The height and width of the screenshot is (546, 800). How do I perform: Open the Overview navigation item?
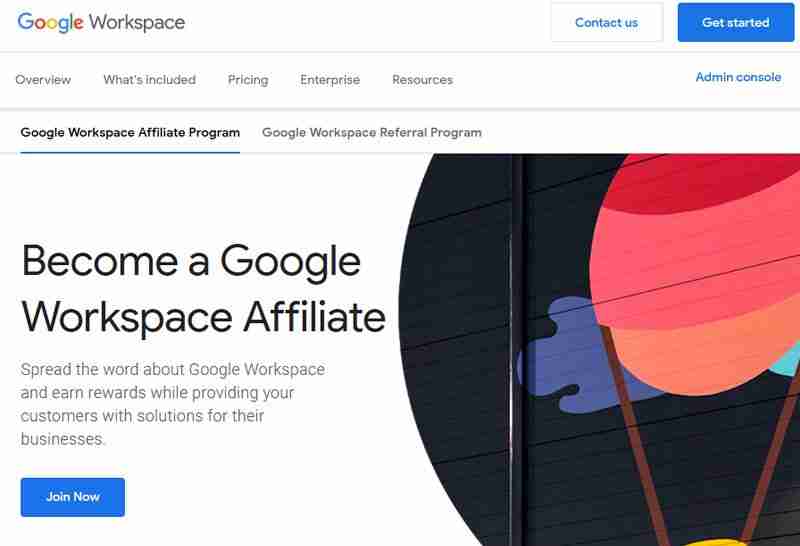click(x=43, y=80)
